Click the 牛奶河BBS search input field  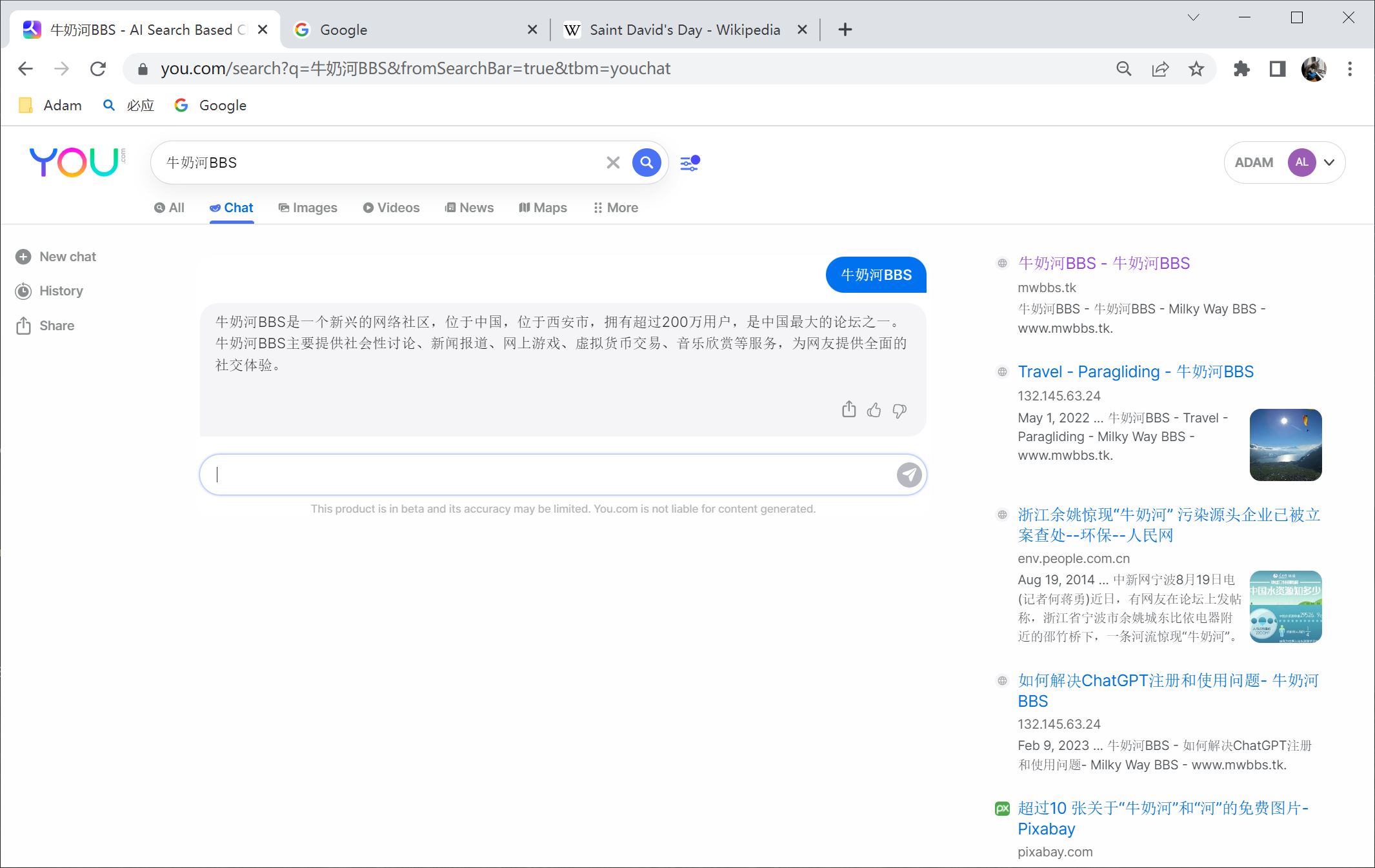pos(381,163)
